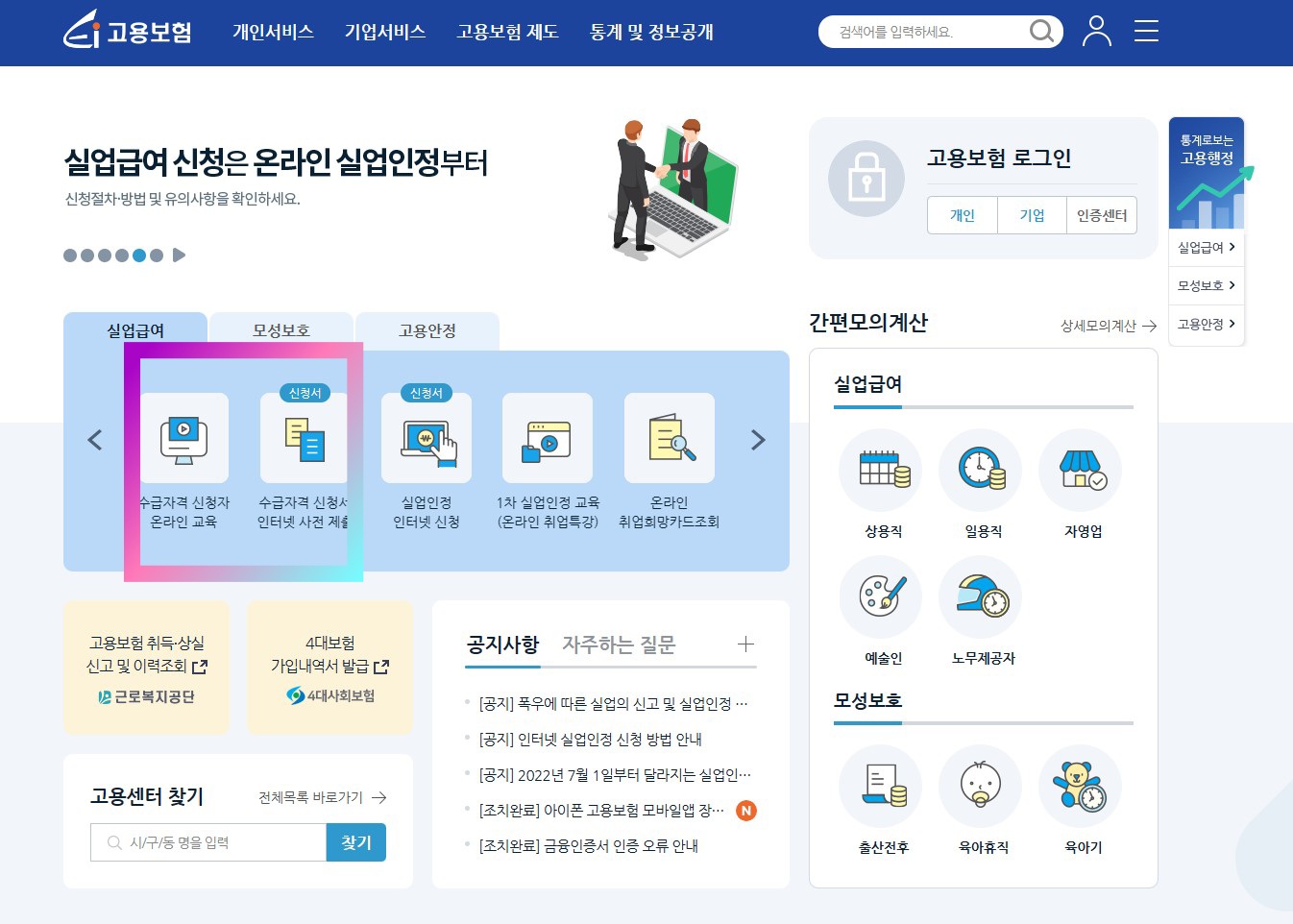Switch to the 모성보호 tab
1293x924 pixels.
pos(281,331)
